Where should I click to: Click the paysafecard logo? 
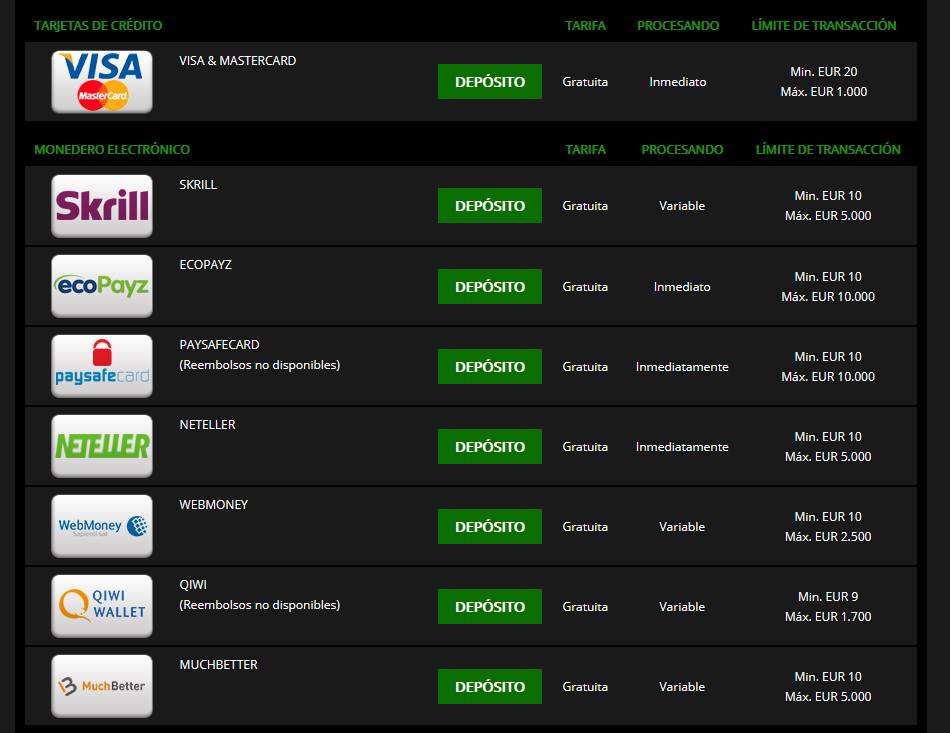(x=102, y=366)
